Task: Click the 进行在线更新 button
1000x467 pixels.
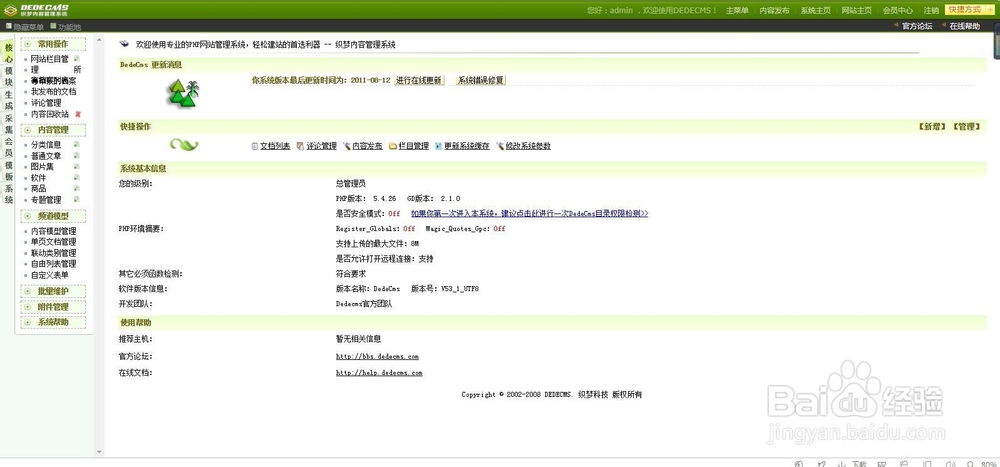Action: tap(418, 80)
